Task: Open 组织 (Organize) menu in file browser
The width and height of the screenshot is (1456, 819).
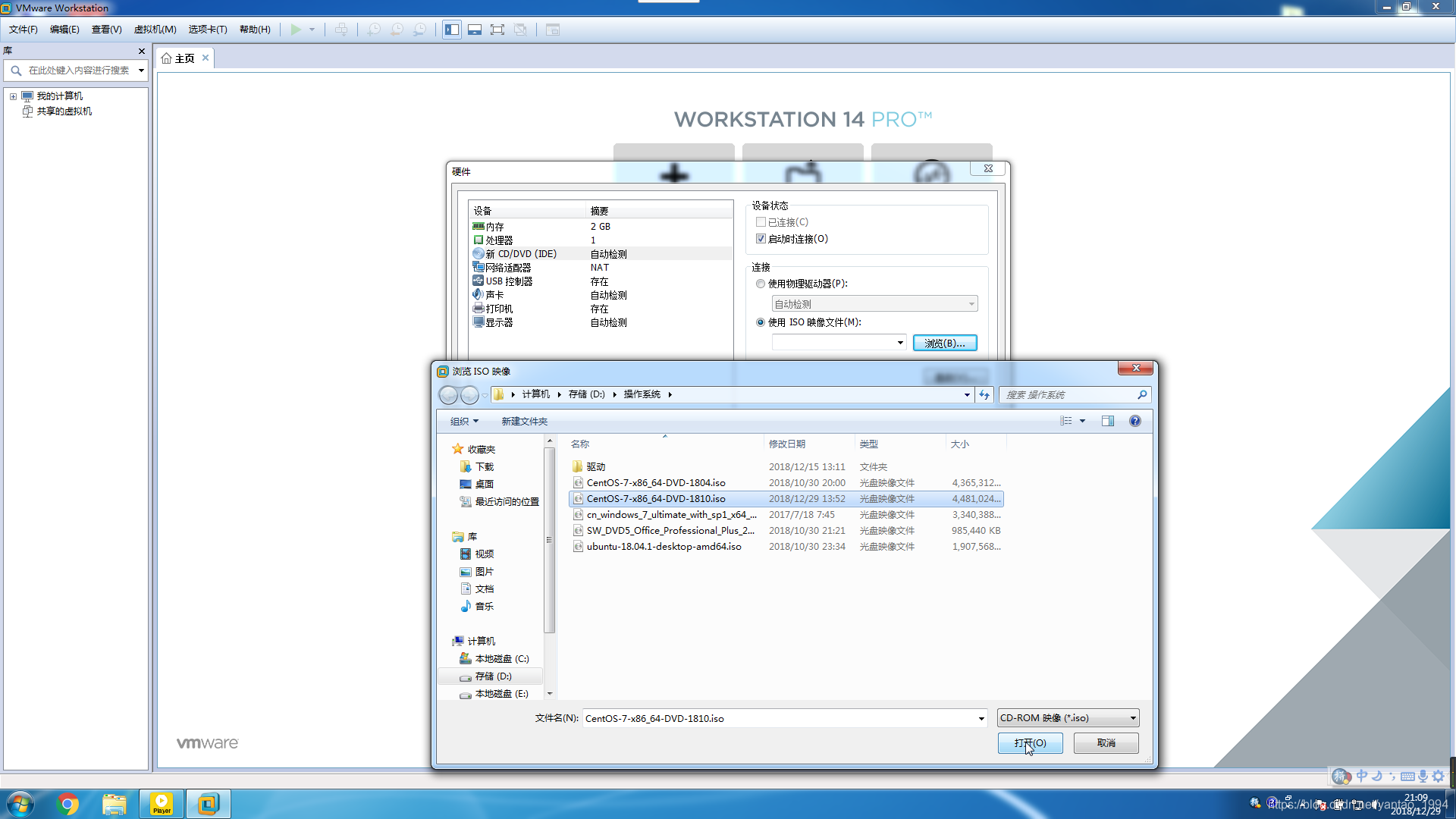Action: click(x=463, y=420)
